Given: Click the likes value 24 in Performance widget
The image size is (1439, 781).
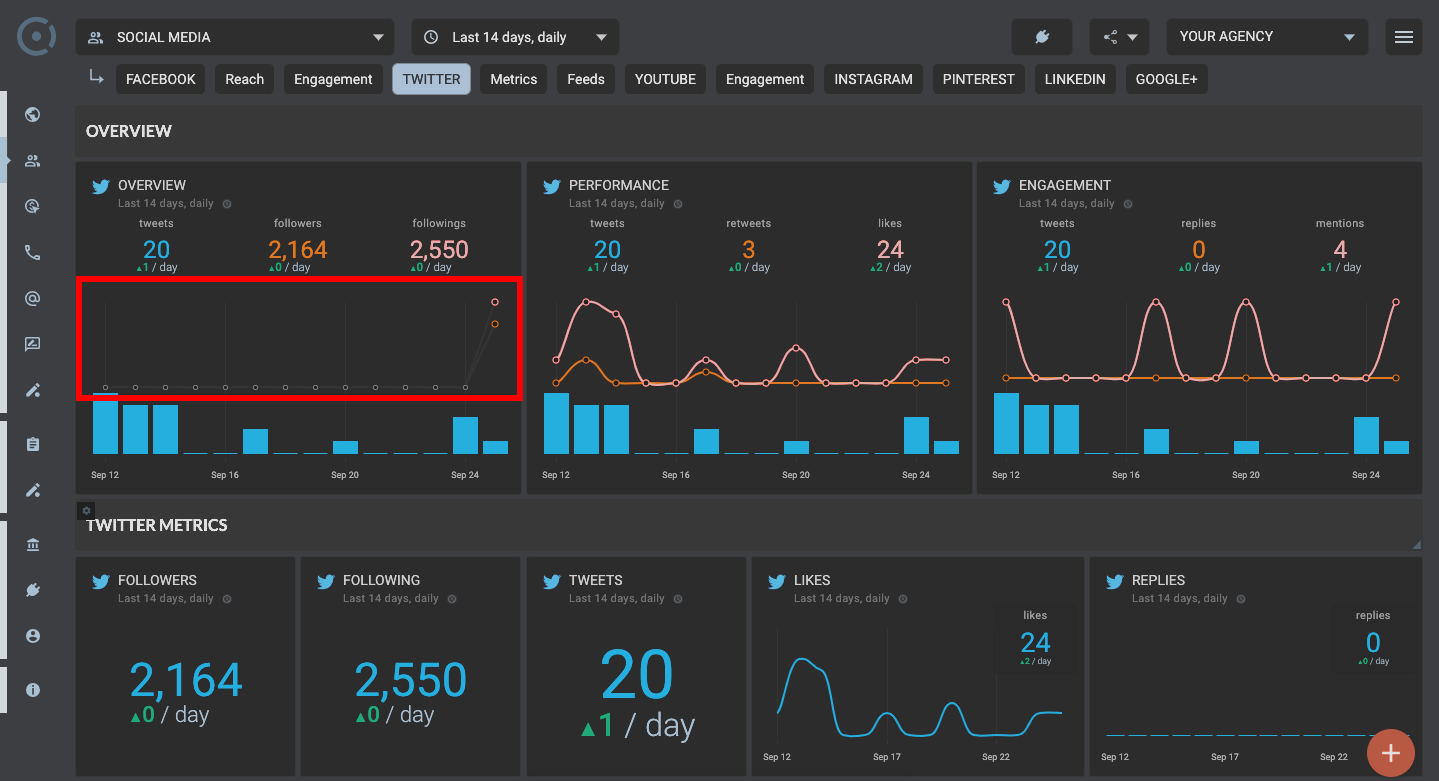Looking at the screenshot, I should click(x=890, y=249).
